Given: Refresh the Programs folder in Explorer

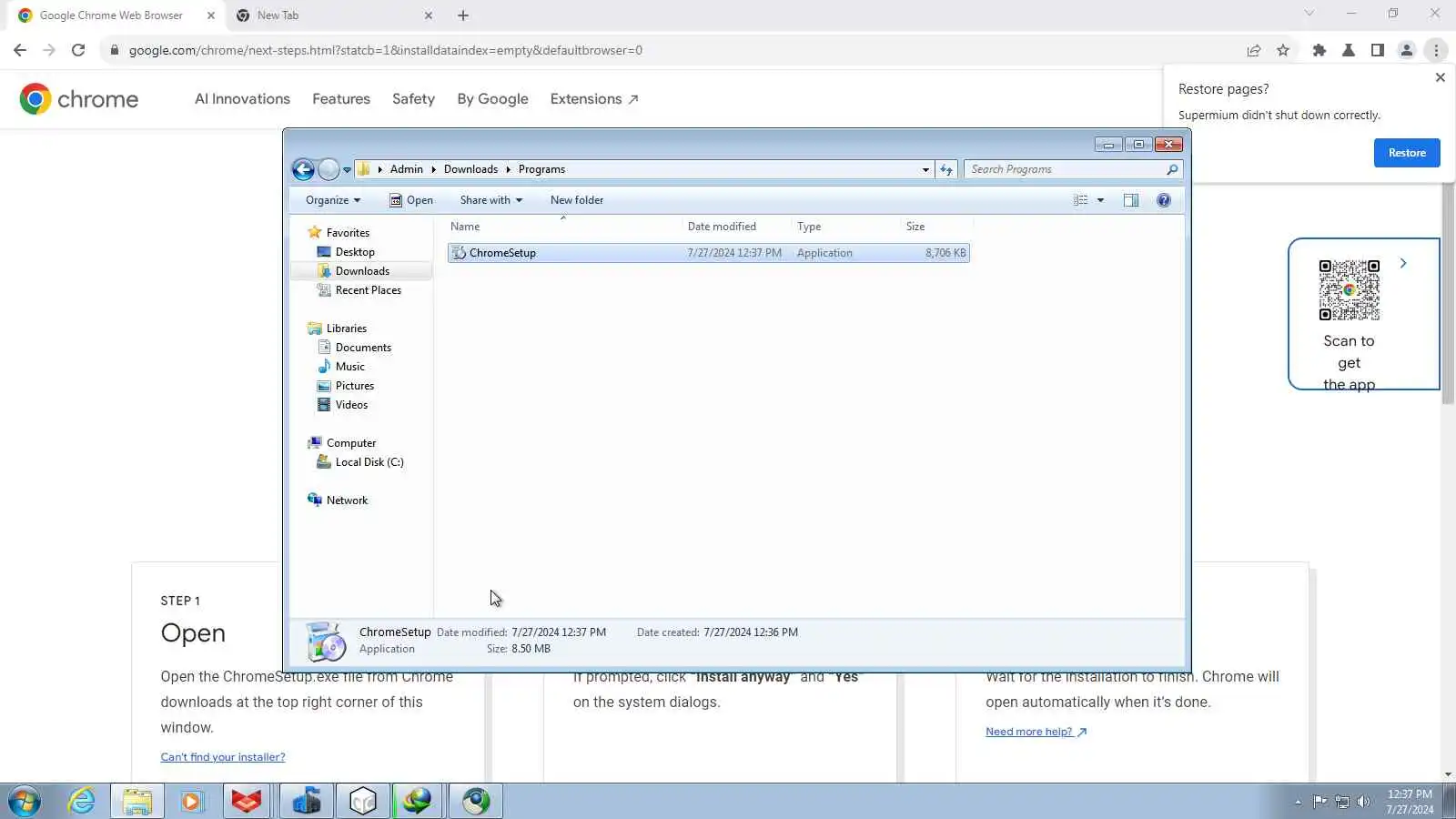Looking at the screenshot, I should pos(946,169).
